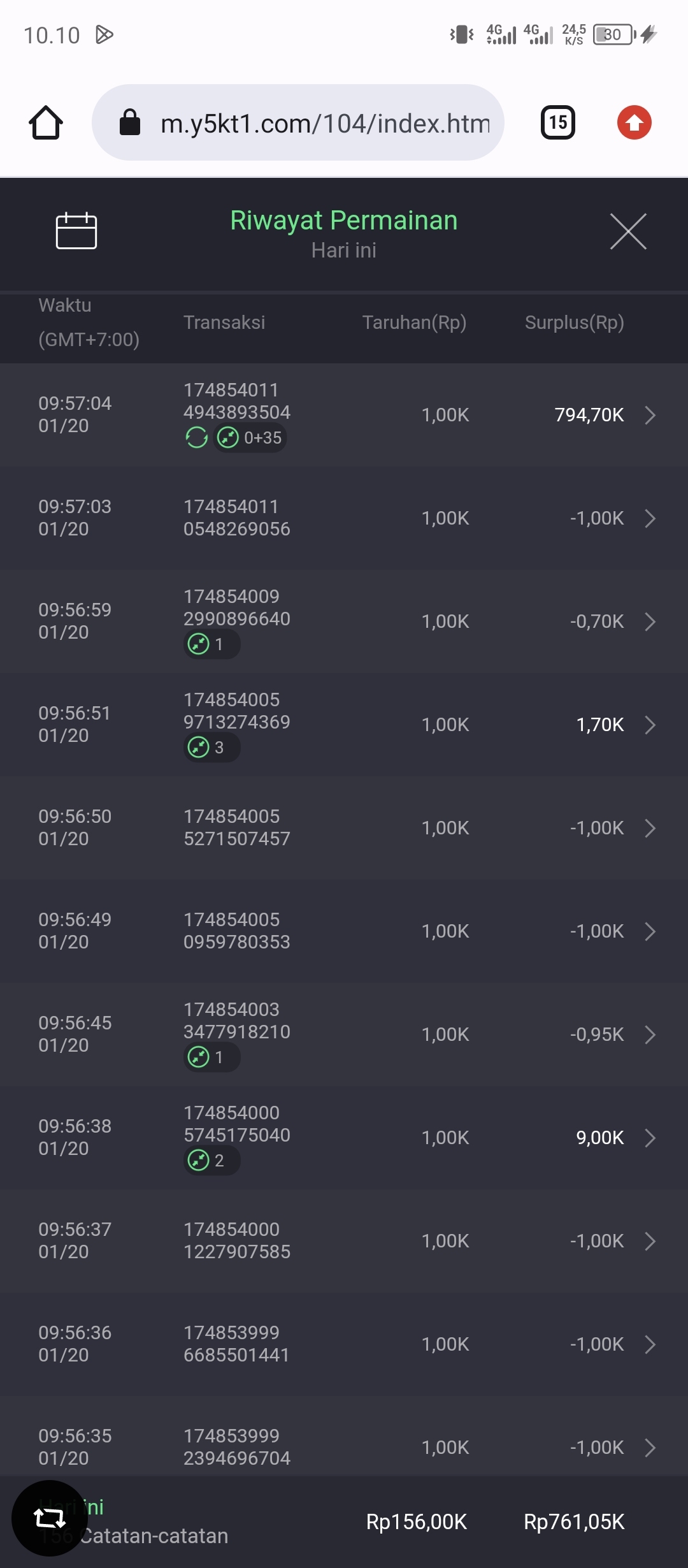Open the calendar date picker icon
Viewport: 688px width, 1568px height.
click(76, 230)
